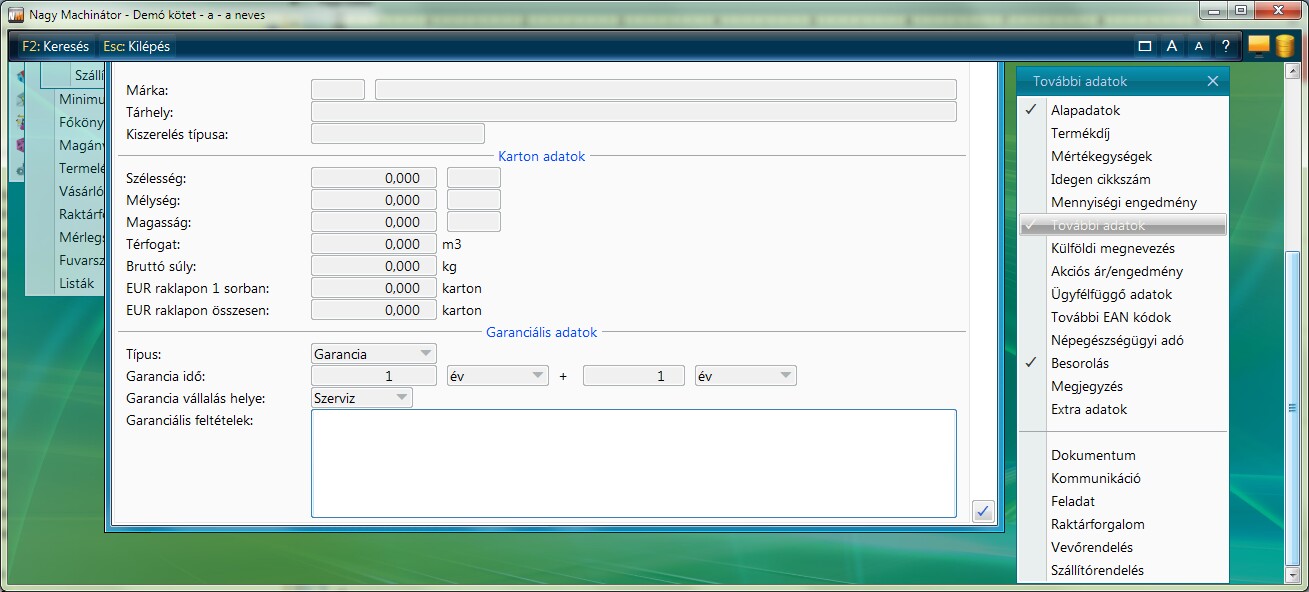Click the window rectangle icon in toolbar
This screenshot has height=592, width=1309.
pyautogui.click(x=1145, y=46)
